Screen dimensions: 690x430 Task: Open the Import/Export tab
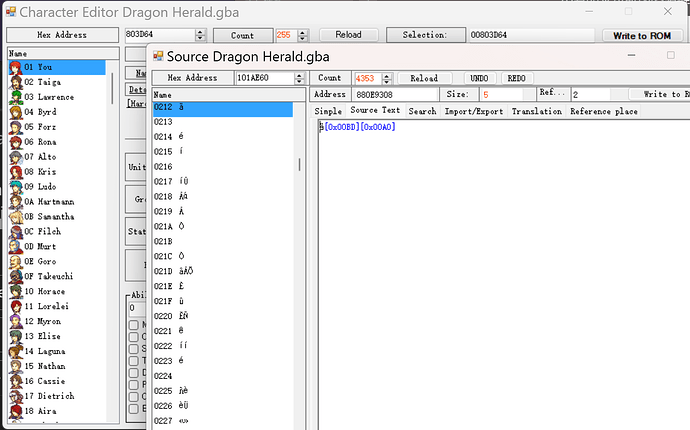(x=474, y=111)
